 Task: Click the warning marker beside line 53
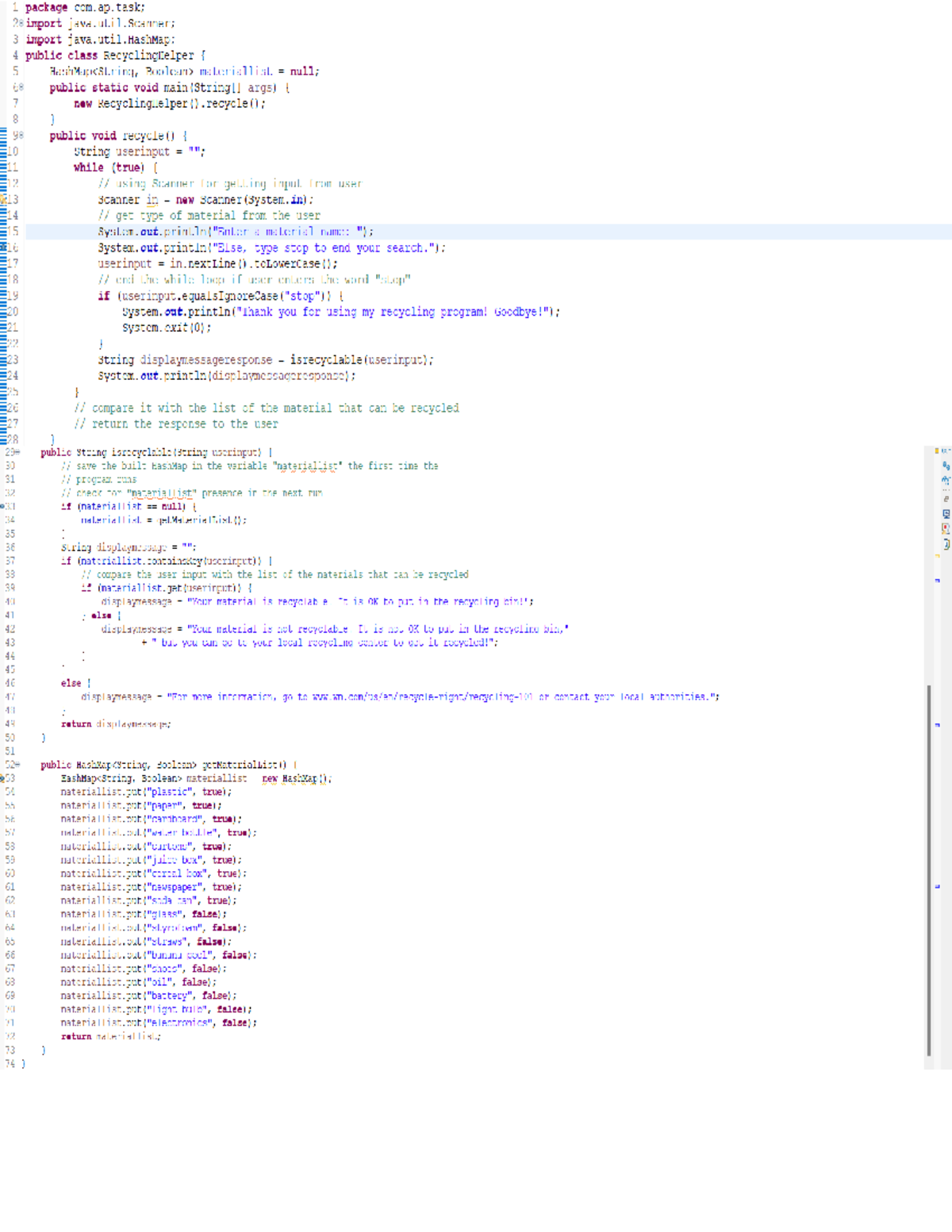(x=3, y=778)
